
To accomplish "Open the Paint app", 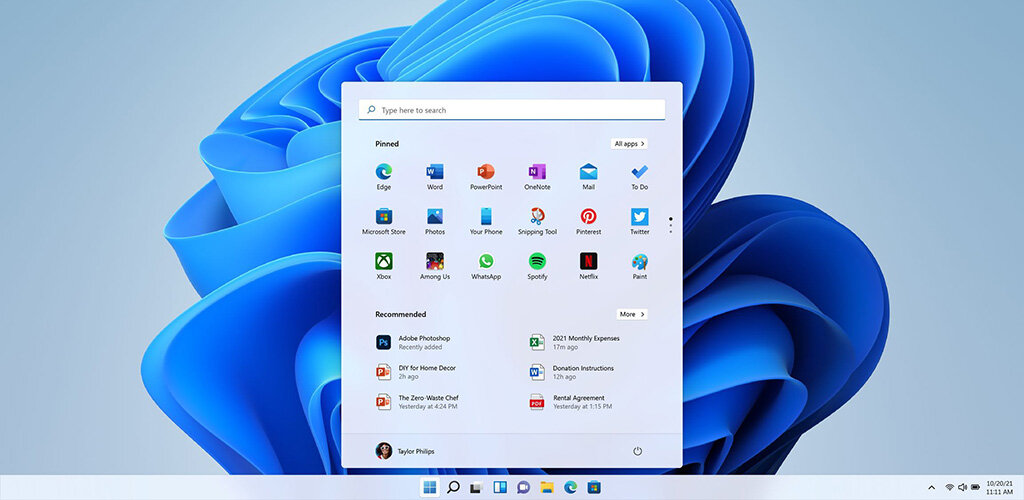I will [x=639, y=266].
